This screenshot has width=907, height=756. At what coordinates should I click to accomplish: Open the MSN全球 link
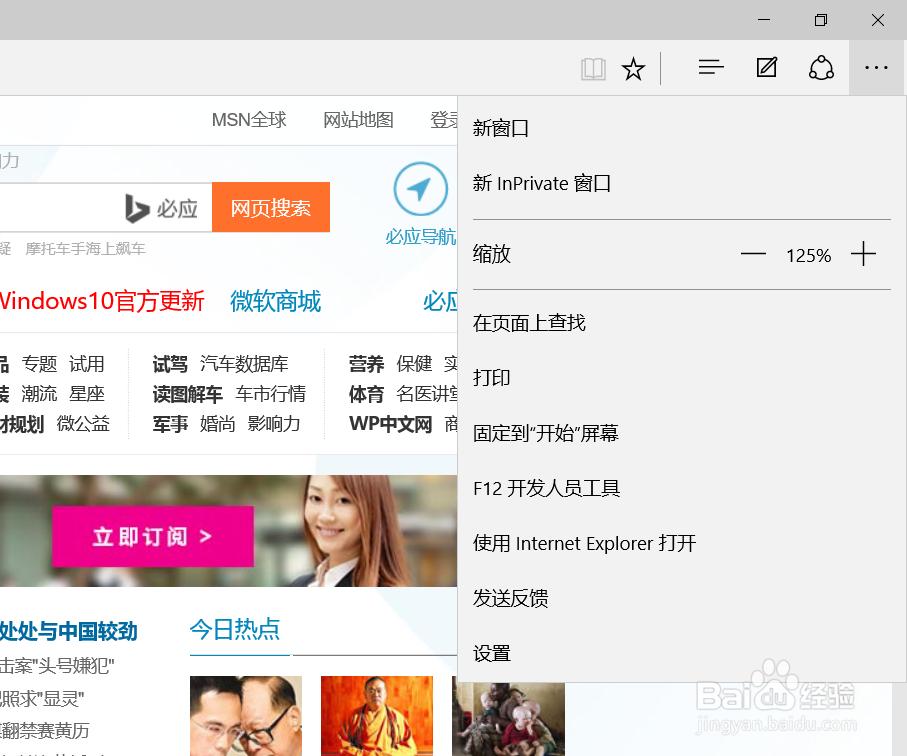[249, 120]
